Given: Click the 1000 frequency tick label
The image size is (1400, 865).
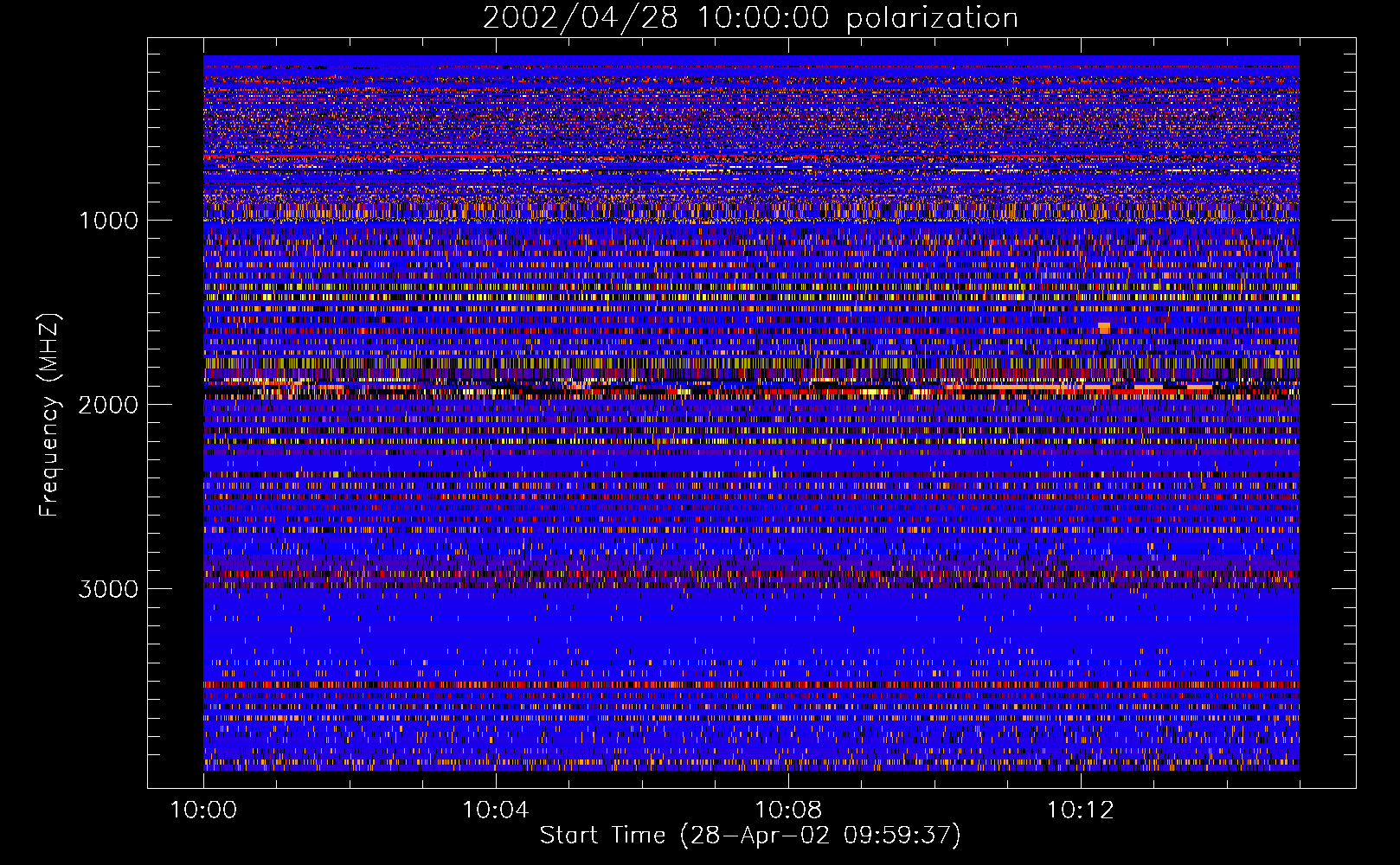Looking at the screenshot, I should 108,221.
